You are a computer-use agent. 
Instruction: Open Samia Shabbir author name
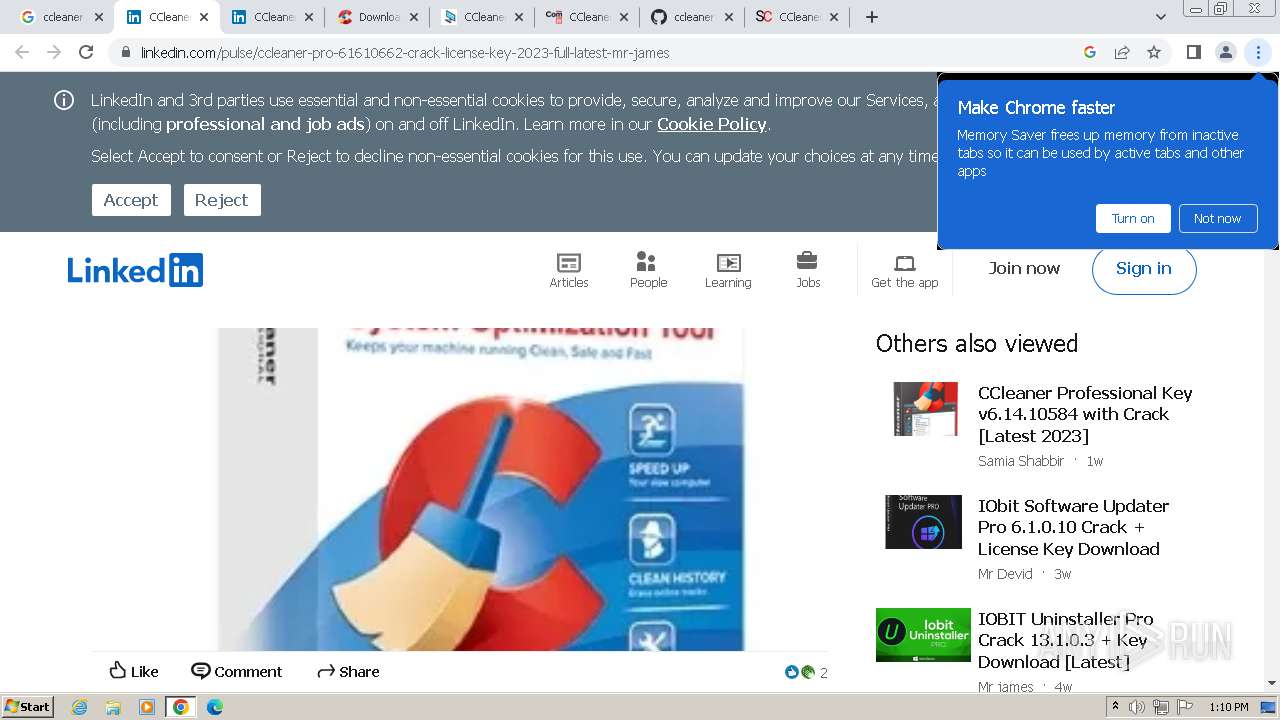(1021, 461)
